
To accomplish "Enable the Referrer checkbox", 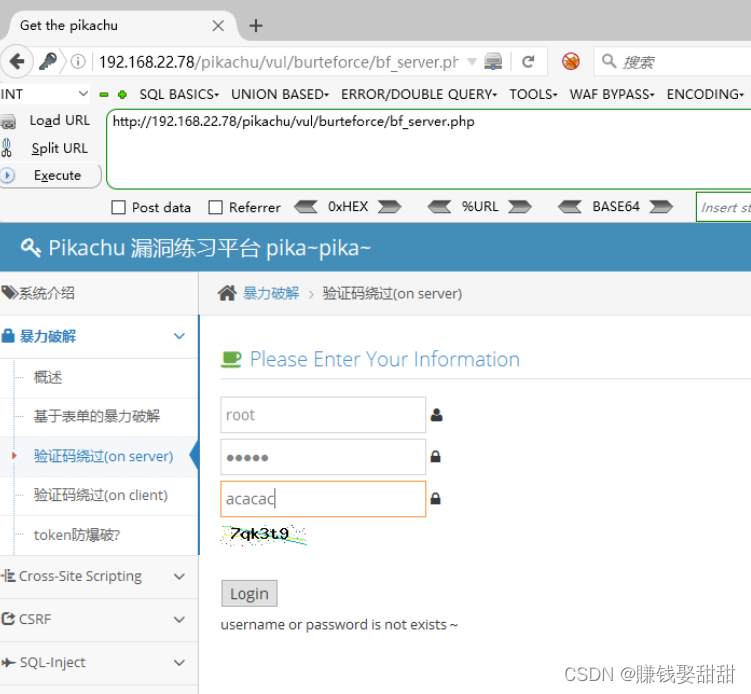I will tap(216, 207).
